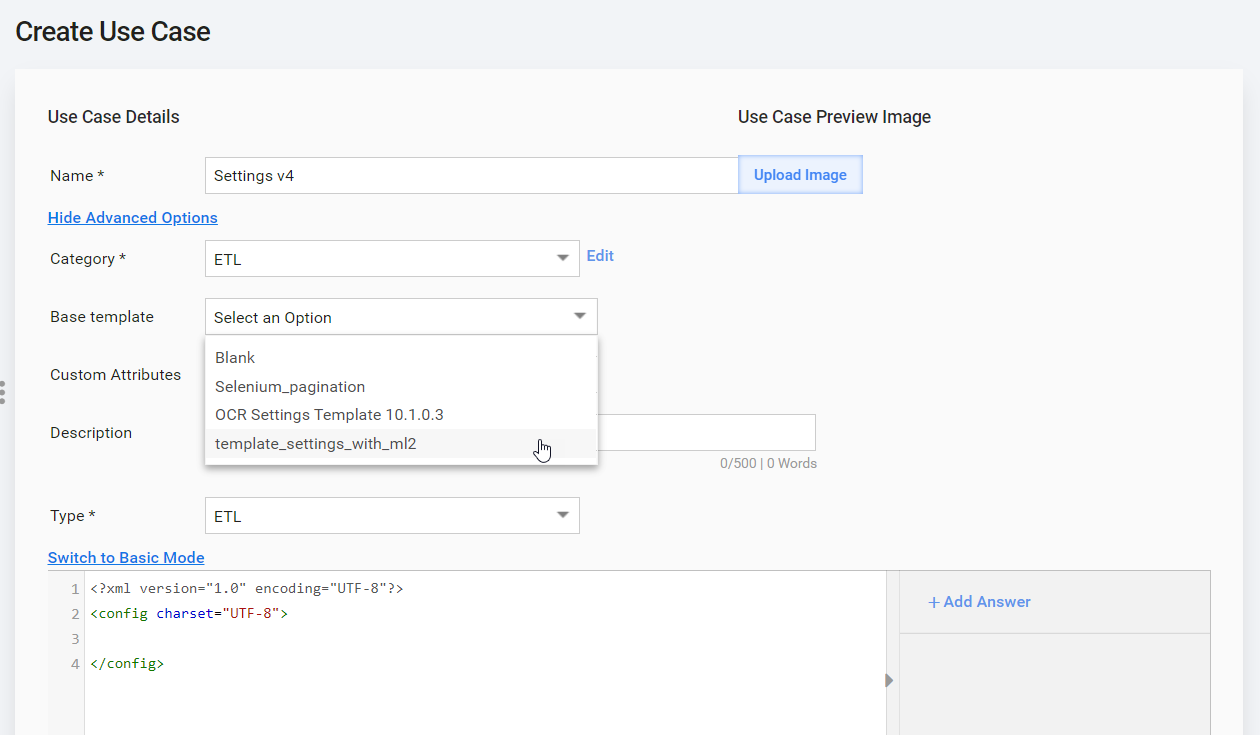Click Add Answer button
The image size is (1260, 735).
(x=979, y=602)
